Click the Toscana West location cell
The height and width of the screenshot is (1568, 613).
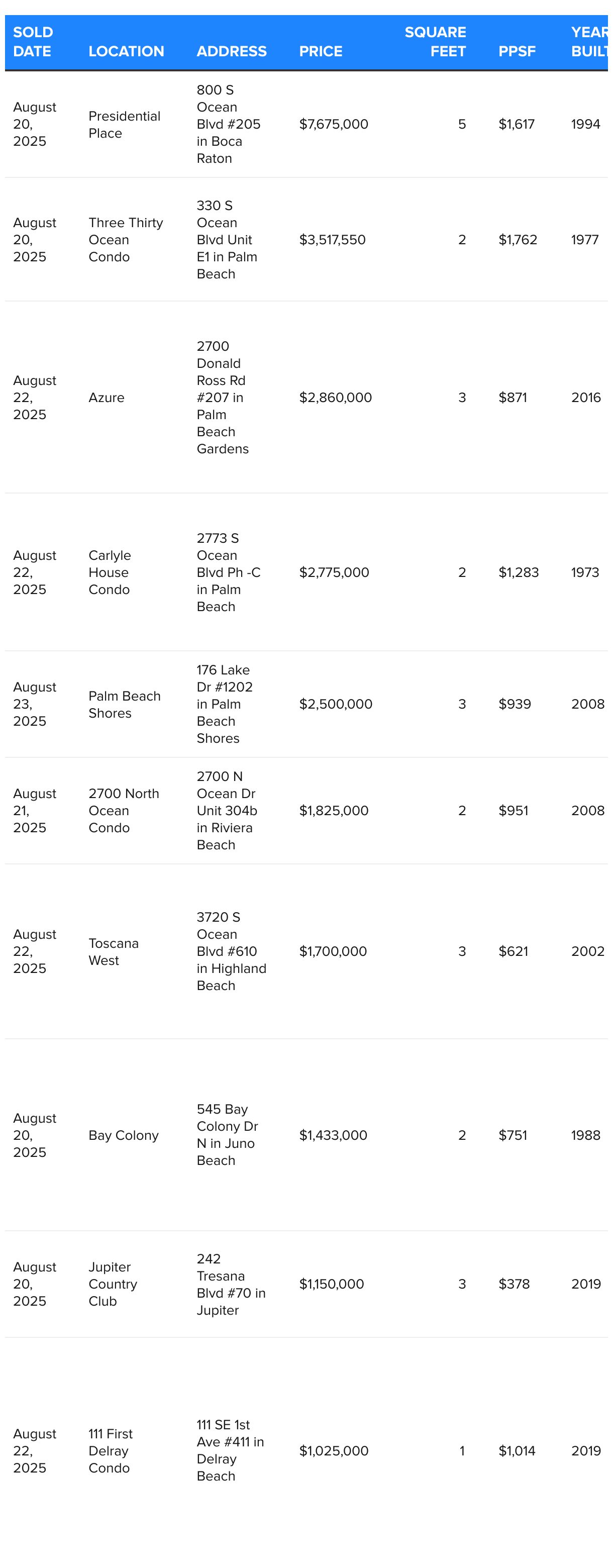[113, 951]
